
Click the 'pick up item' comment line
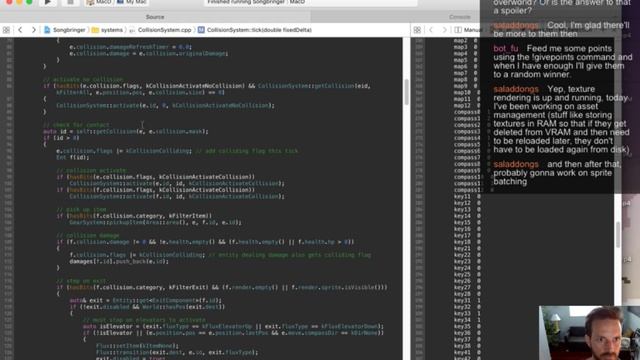81,209
